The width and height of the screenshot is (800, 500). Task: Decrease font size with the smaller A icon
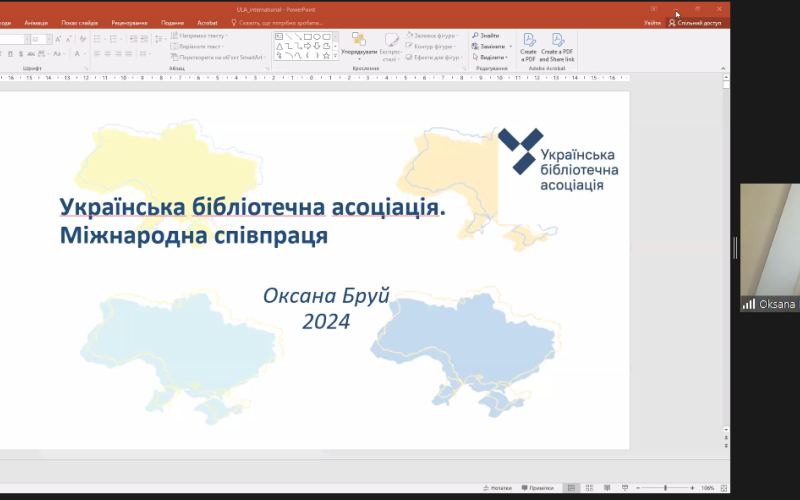tap(68, 39)
